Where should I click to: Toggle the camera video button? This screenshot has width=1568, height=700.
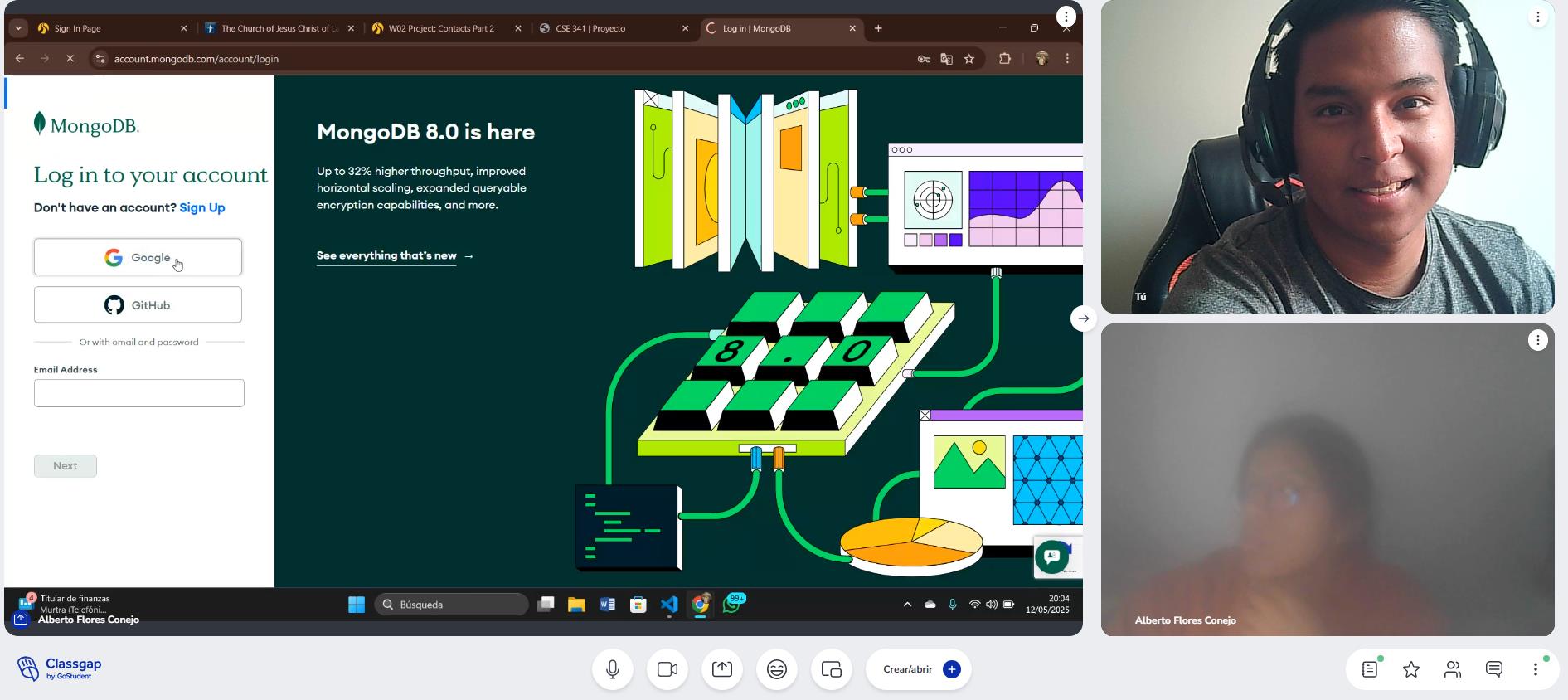(667, 669)
